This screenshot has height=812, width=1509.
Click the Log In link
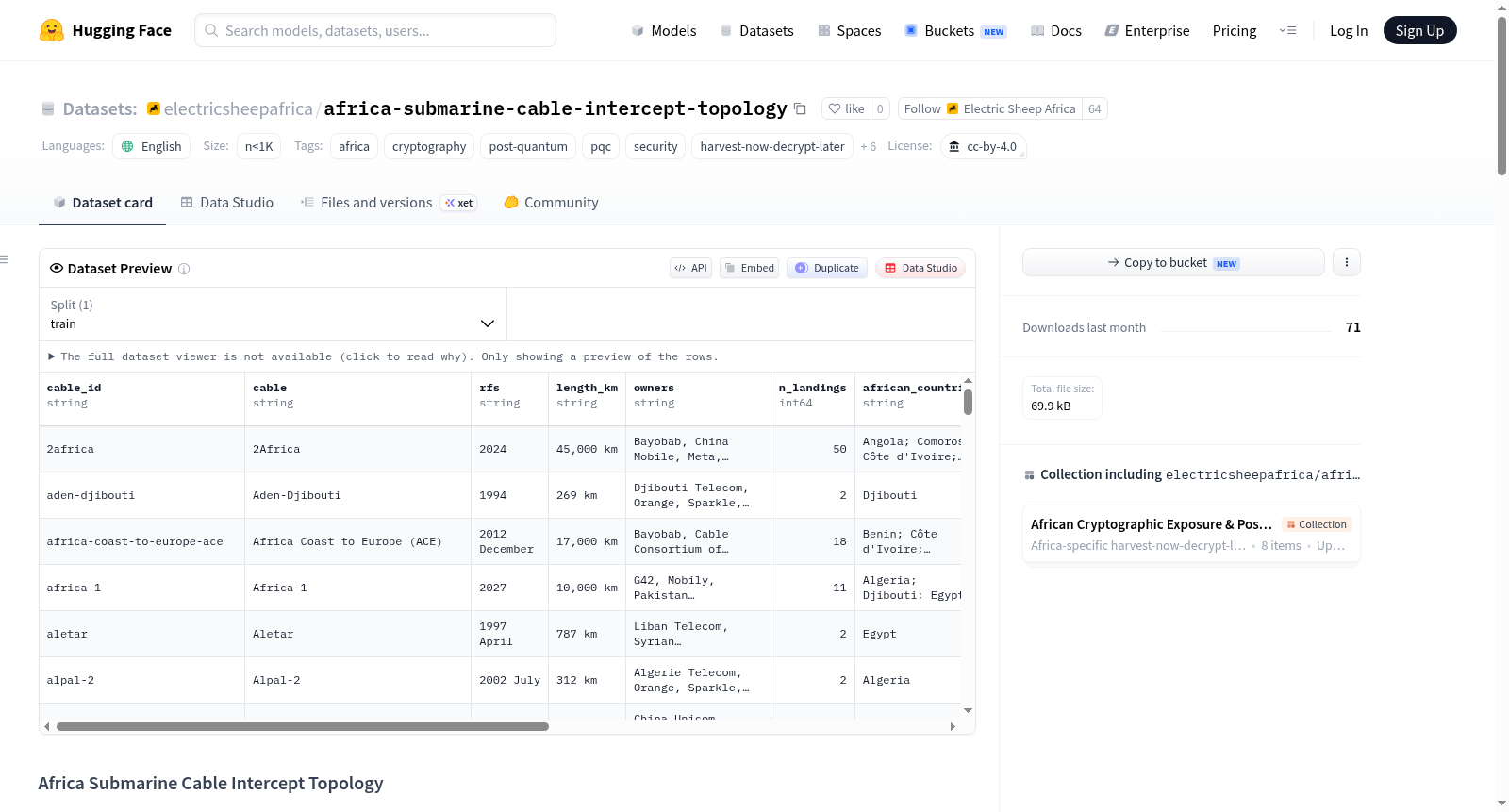coord(1349,30)
